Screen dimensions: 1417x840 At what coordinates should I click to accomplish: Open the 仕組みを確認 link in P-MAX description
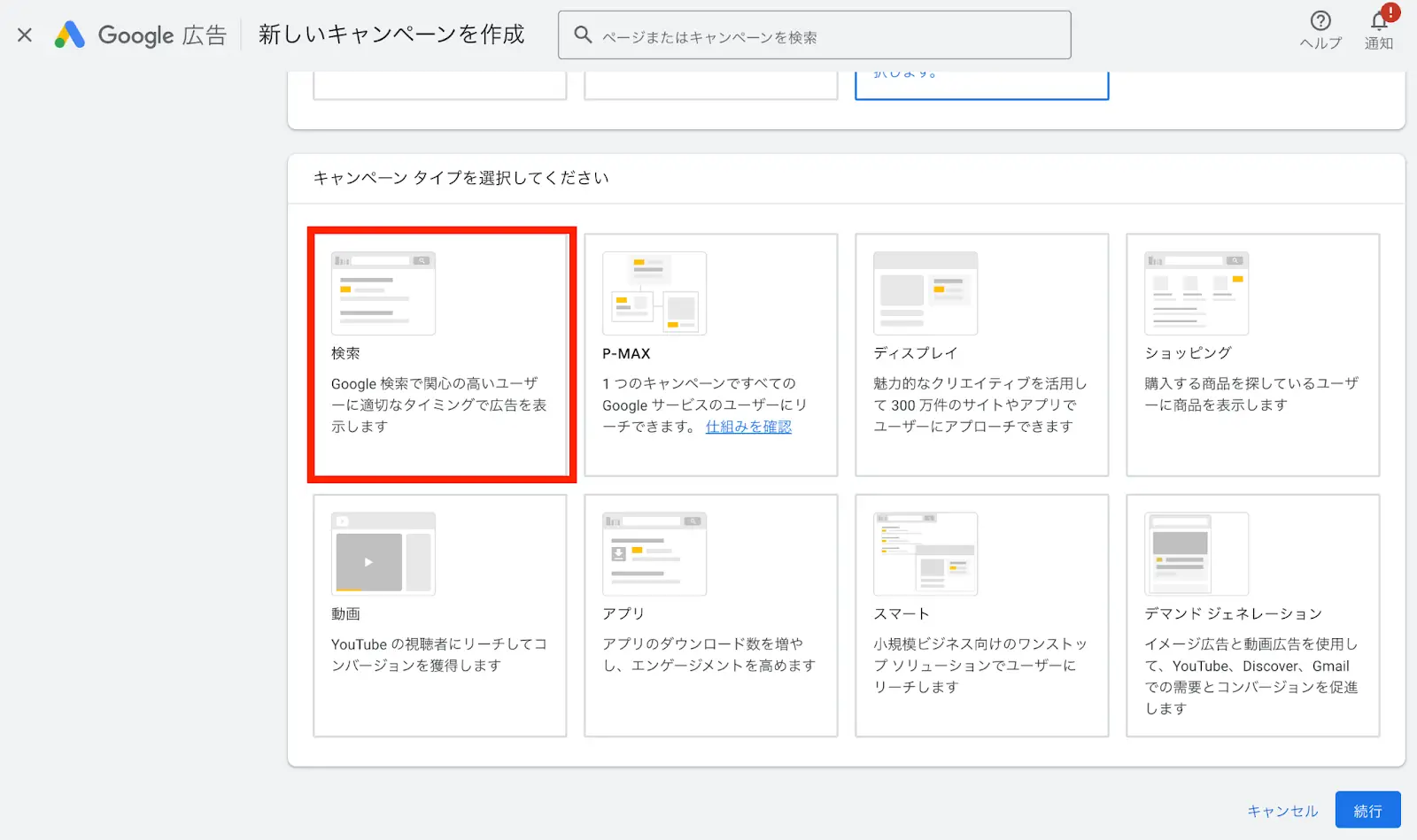(747, 426)
